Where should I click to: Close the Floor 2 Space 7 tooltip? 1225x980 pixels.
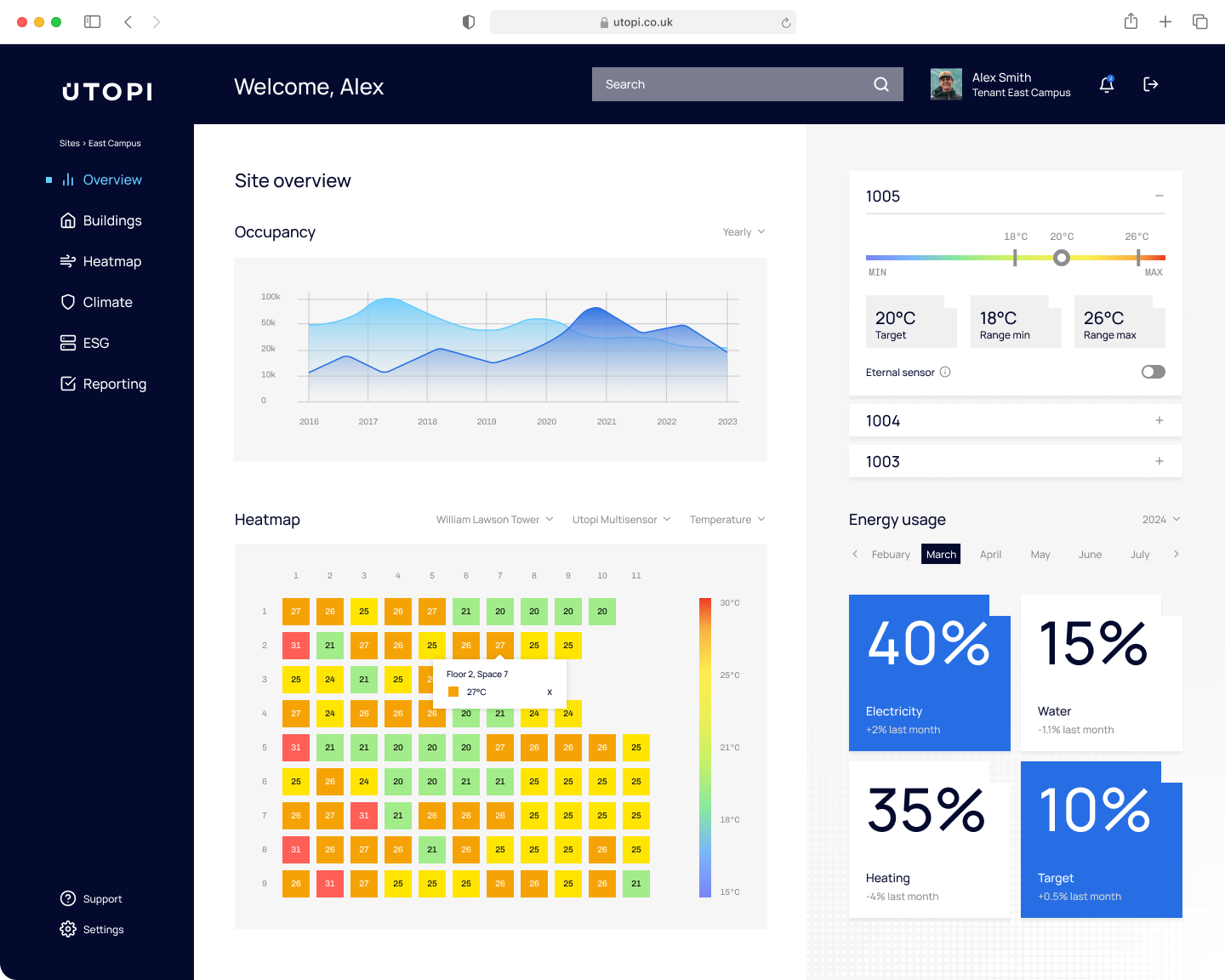(x=550, y=692)
